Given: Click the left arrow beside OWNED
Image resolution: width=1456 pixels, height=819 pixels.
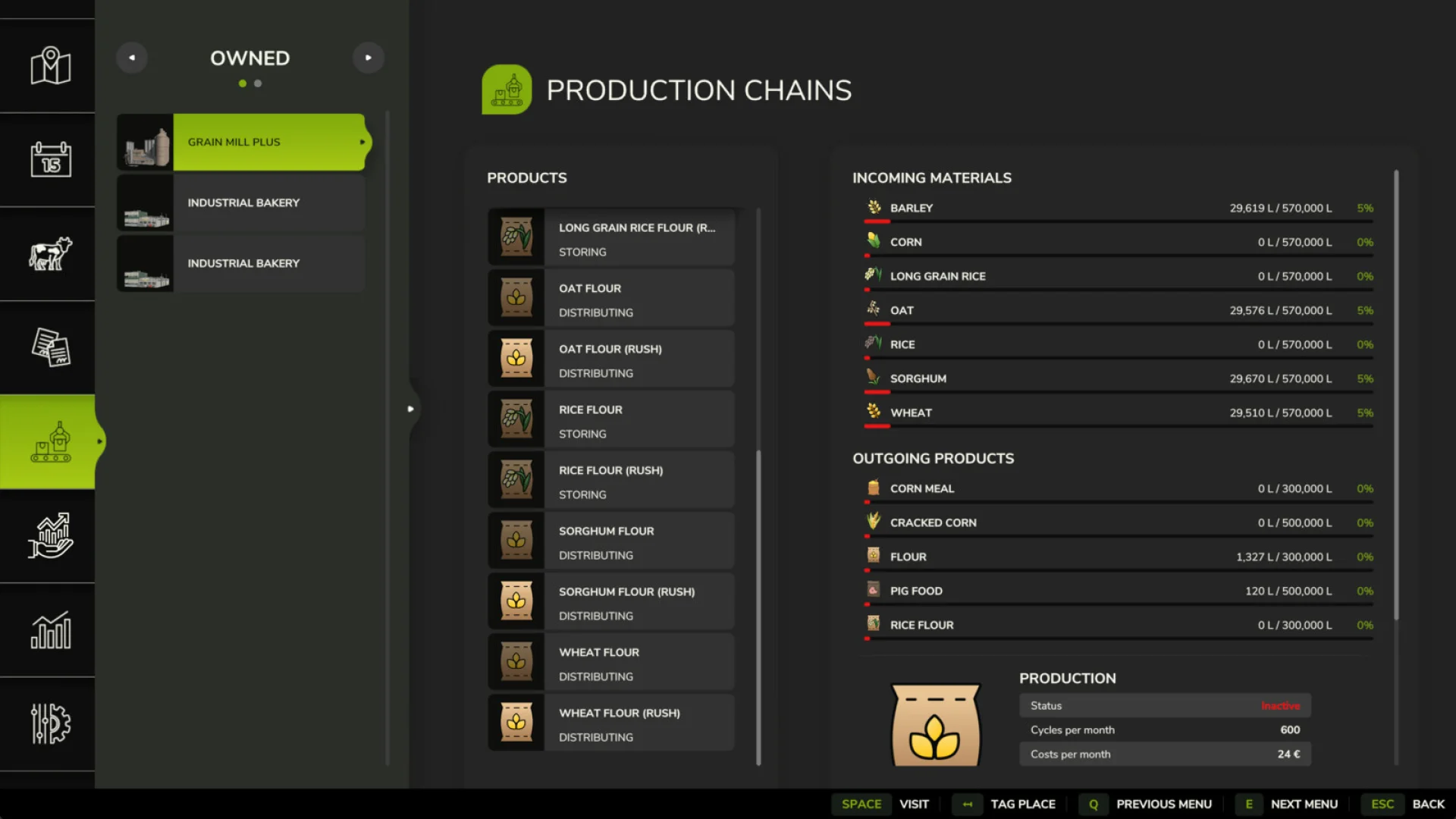Looking at the screenshot, I should point(132,57).
